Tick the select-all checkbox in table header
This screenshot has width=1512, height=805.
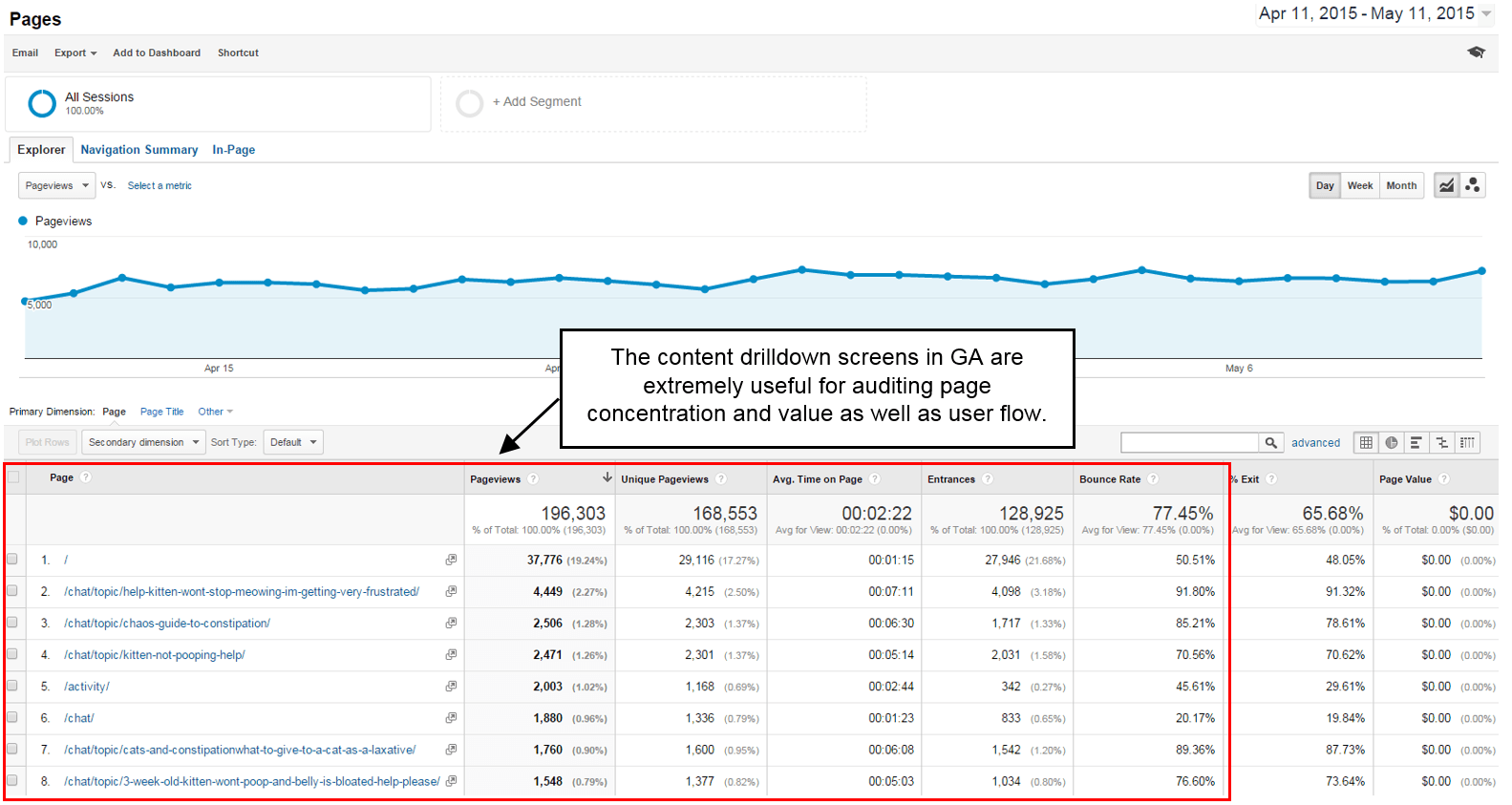tap(13, 477)
